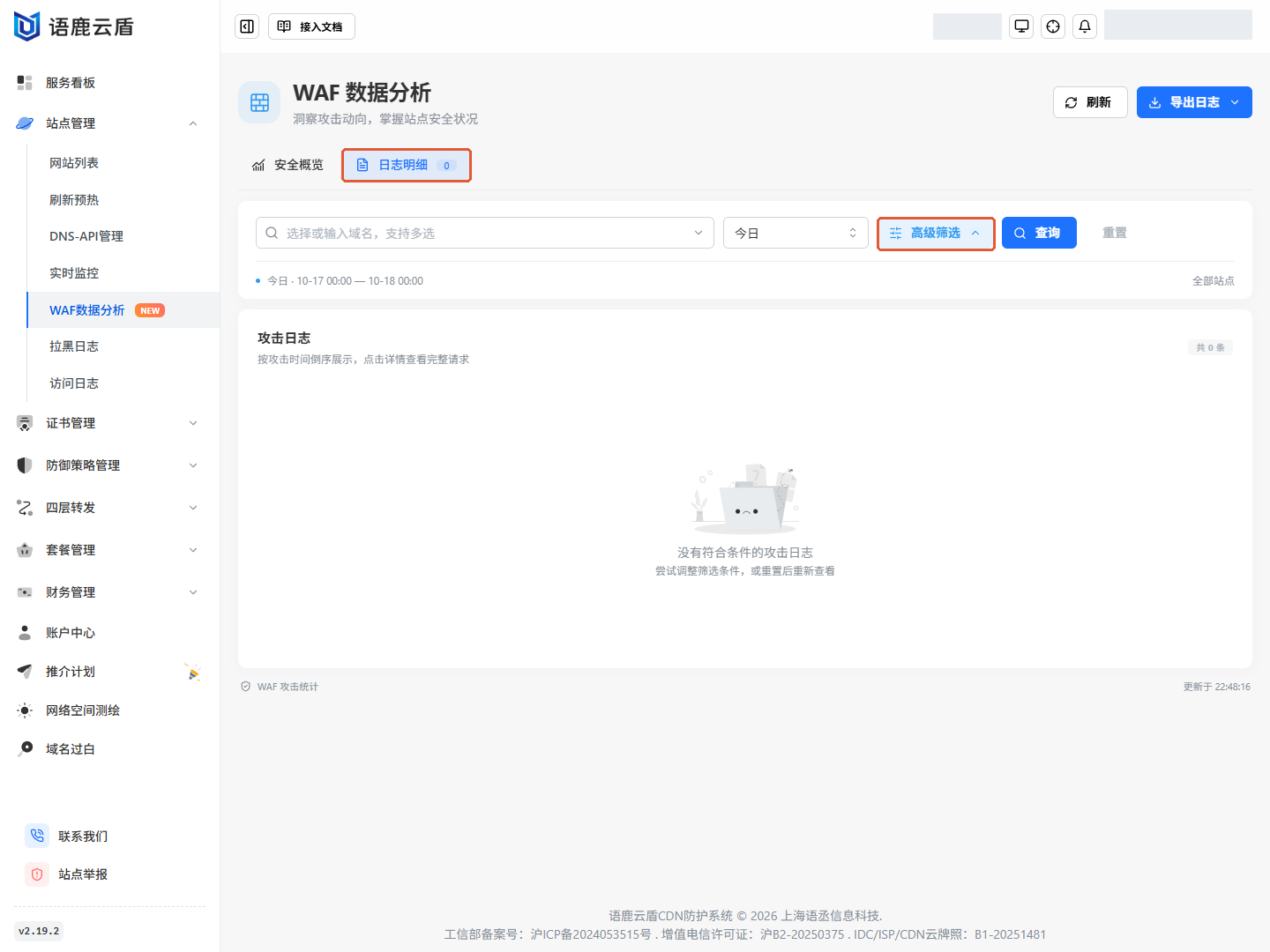The width and height of the screenshot is (1270, 952).
Task: Toggle the 高级筛选 advanced filter panel
Action: [x=936, y=233]
